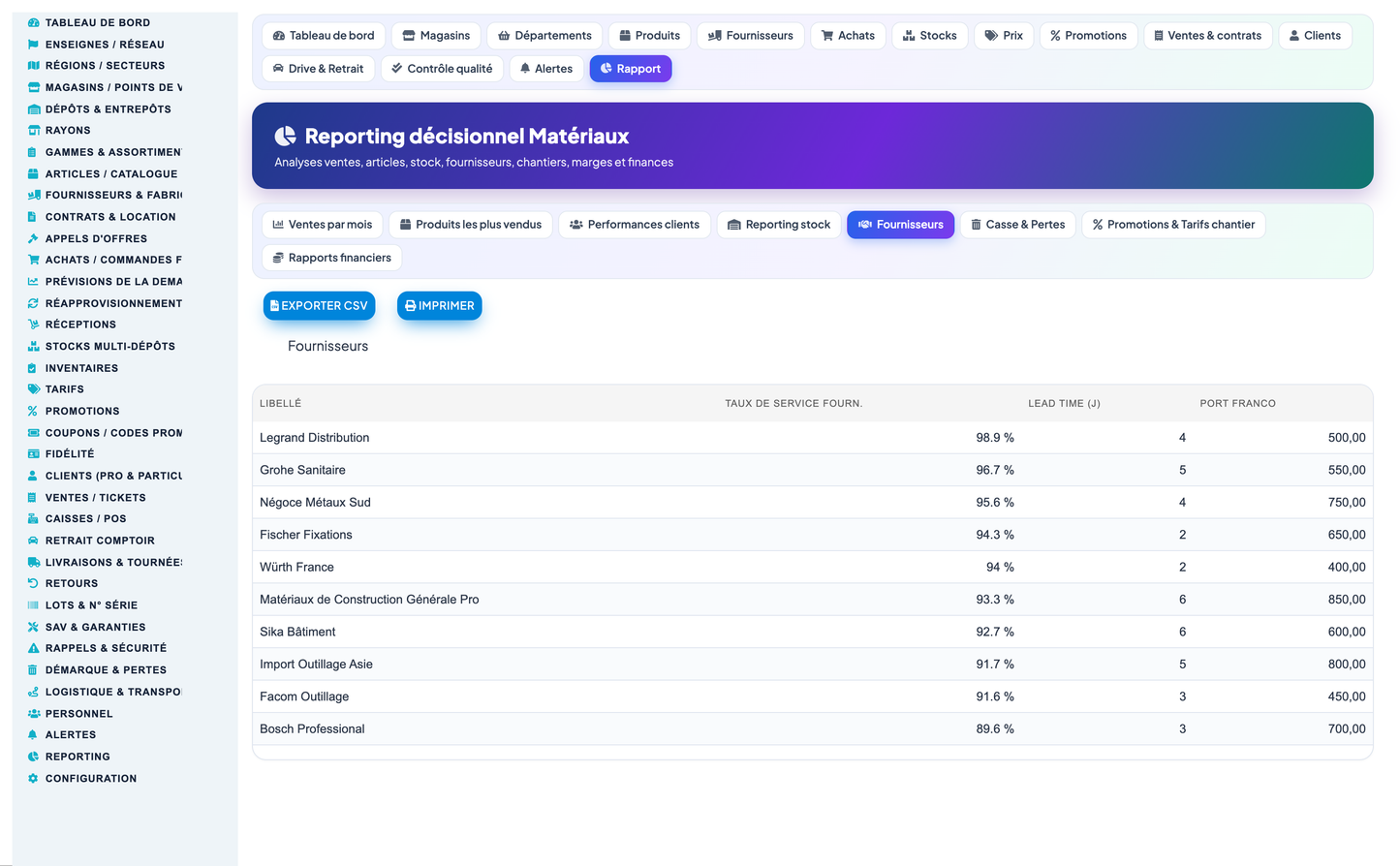This screenshot has height=866, width=1400.
Task: Click the Livraisons truck icon in sidebar
Action: tap(33, 563)
